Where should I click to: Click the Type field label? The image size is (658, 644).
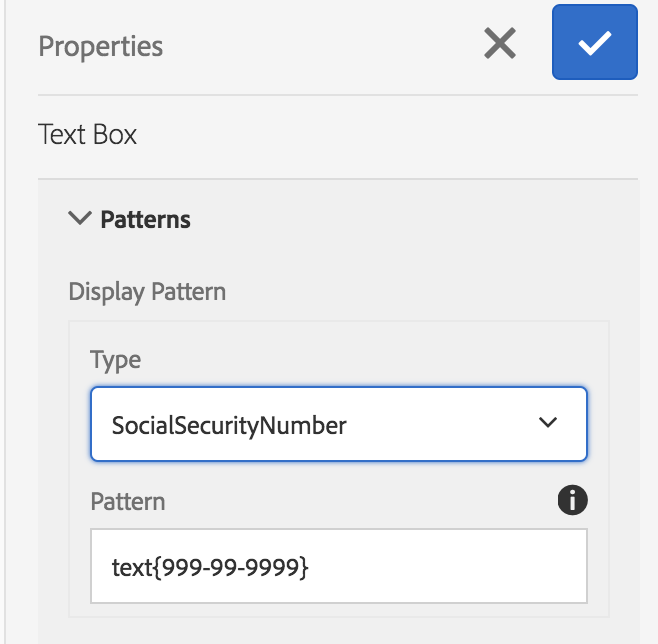115,360
